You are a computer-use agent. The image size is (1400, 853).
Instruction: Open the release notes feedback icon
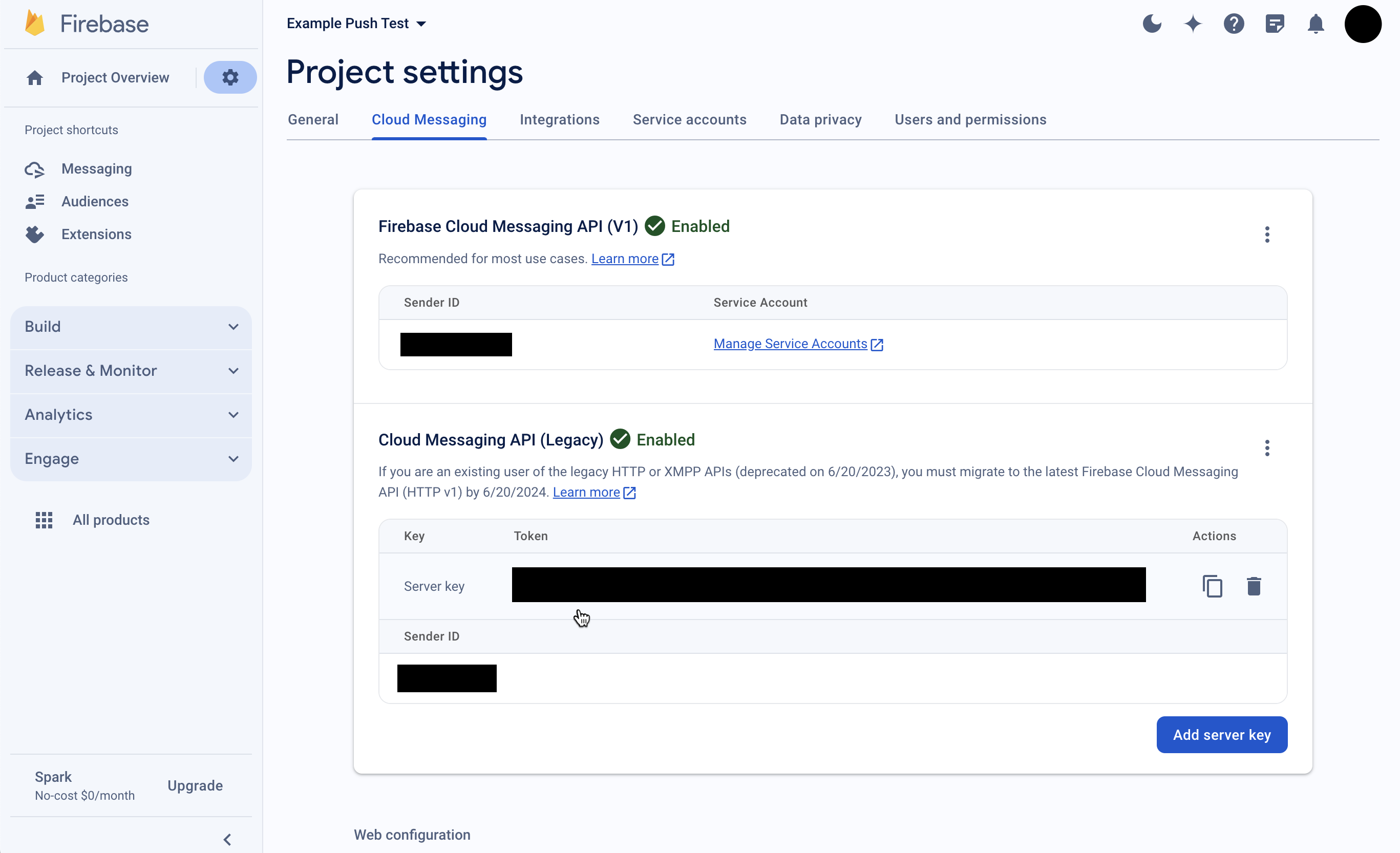1275,24
